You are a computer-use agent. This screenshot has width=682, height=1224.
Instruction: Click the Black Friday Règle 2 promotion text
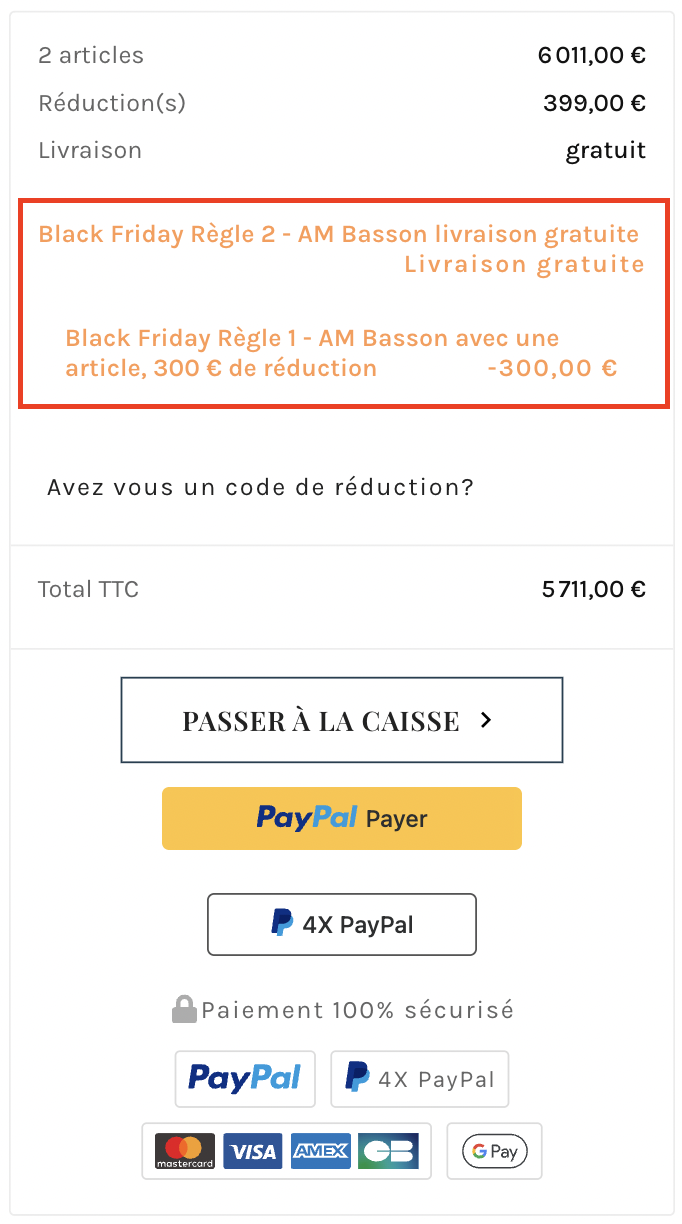[x=338, y=235]
